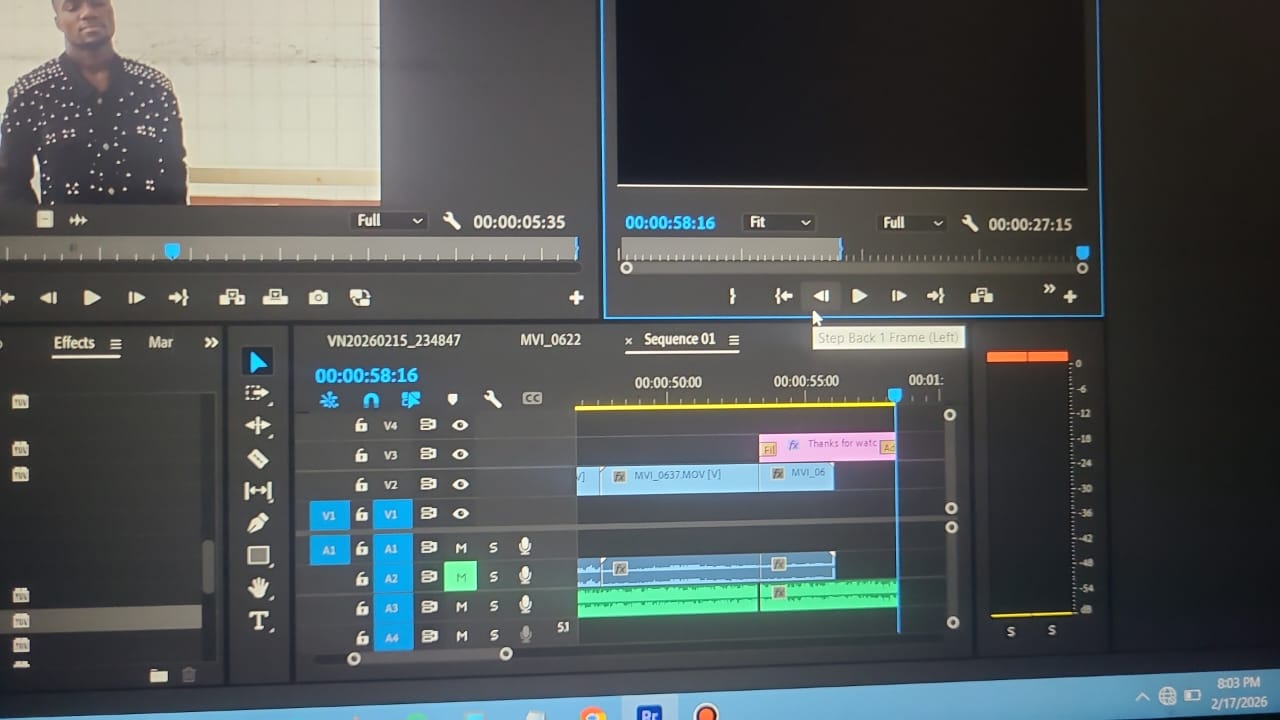Play the sequence in Program Monitor
The height and width of the screenshot is (720, 1280).
coord(859,296)
